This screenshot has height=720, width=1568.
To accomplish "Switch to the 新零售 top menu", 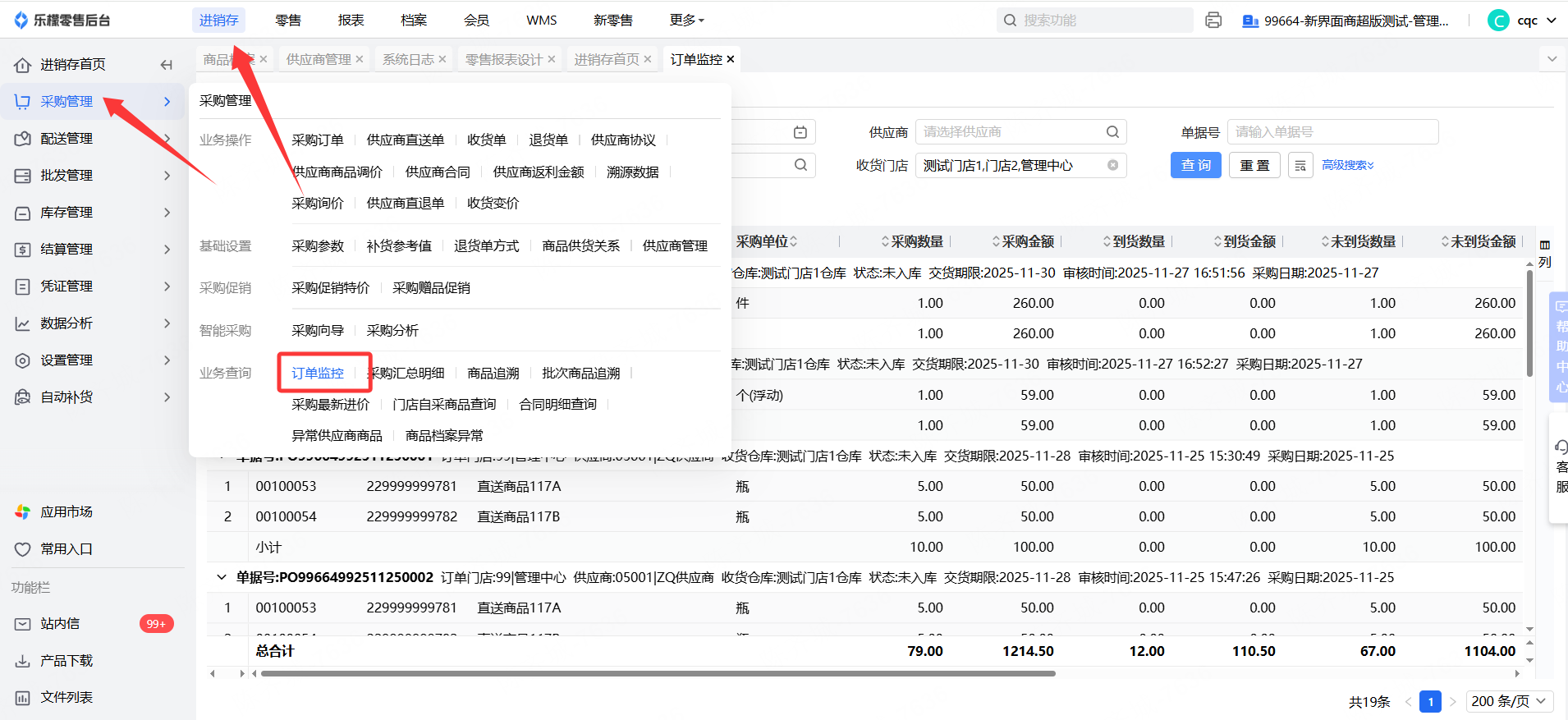I will 613,21.
